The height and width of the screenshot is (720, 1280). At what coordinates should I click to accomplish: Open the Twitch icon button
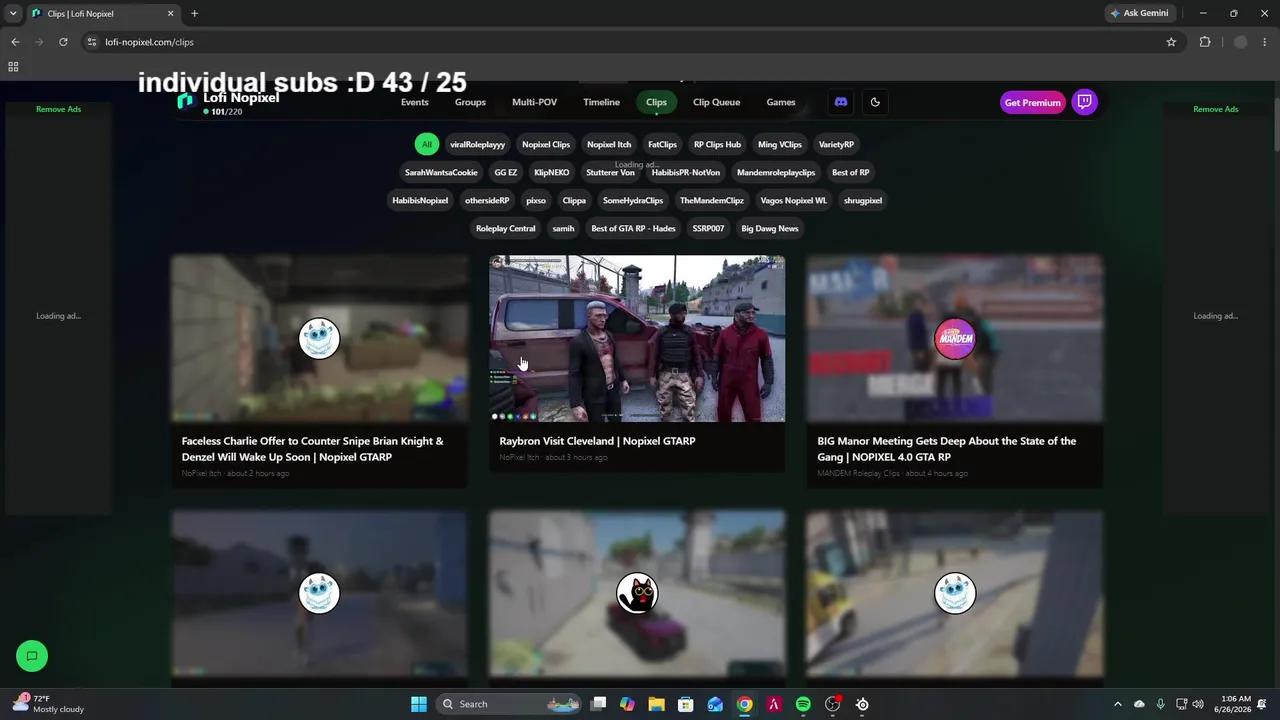coord(1084,102)
